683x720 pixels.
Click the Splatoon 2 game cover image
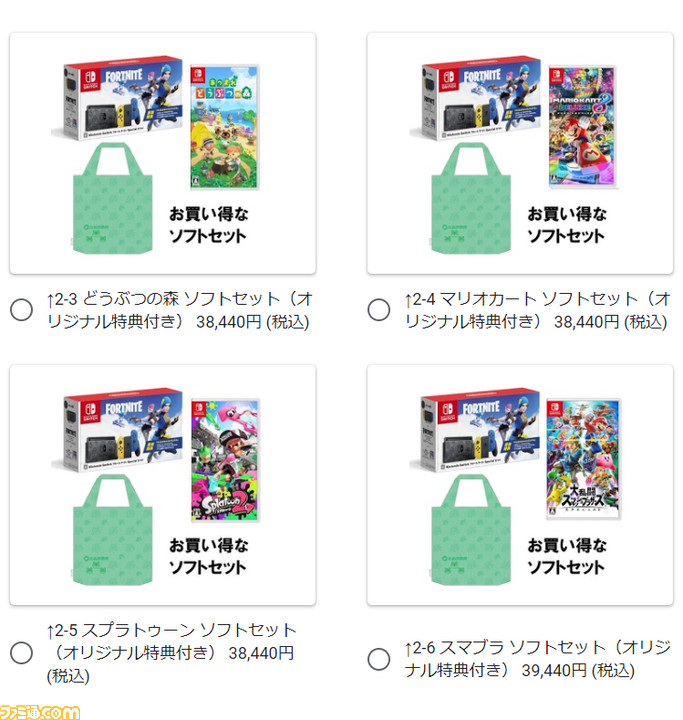coord(225,460)
